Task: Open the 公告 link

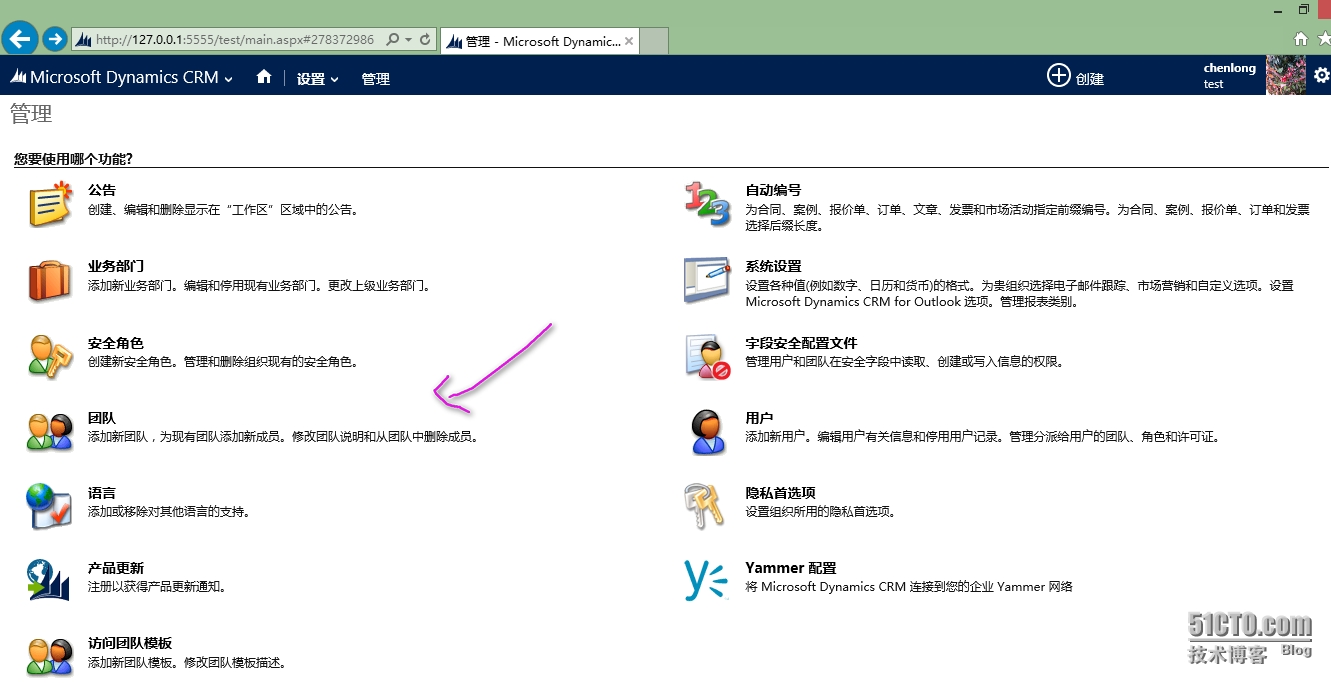Action: pyautogui.click(x=102, y=190)
